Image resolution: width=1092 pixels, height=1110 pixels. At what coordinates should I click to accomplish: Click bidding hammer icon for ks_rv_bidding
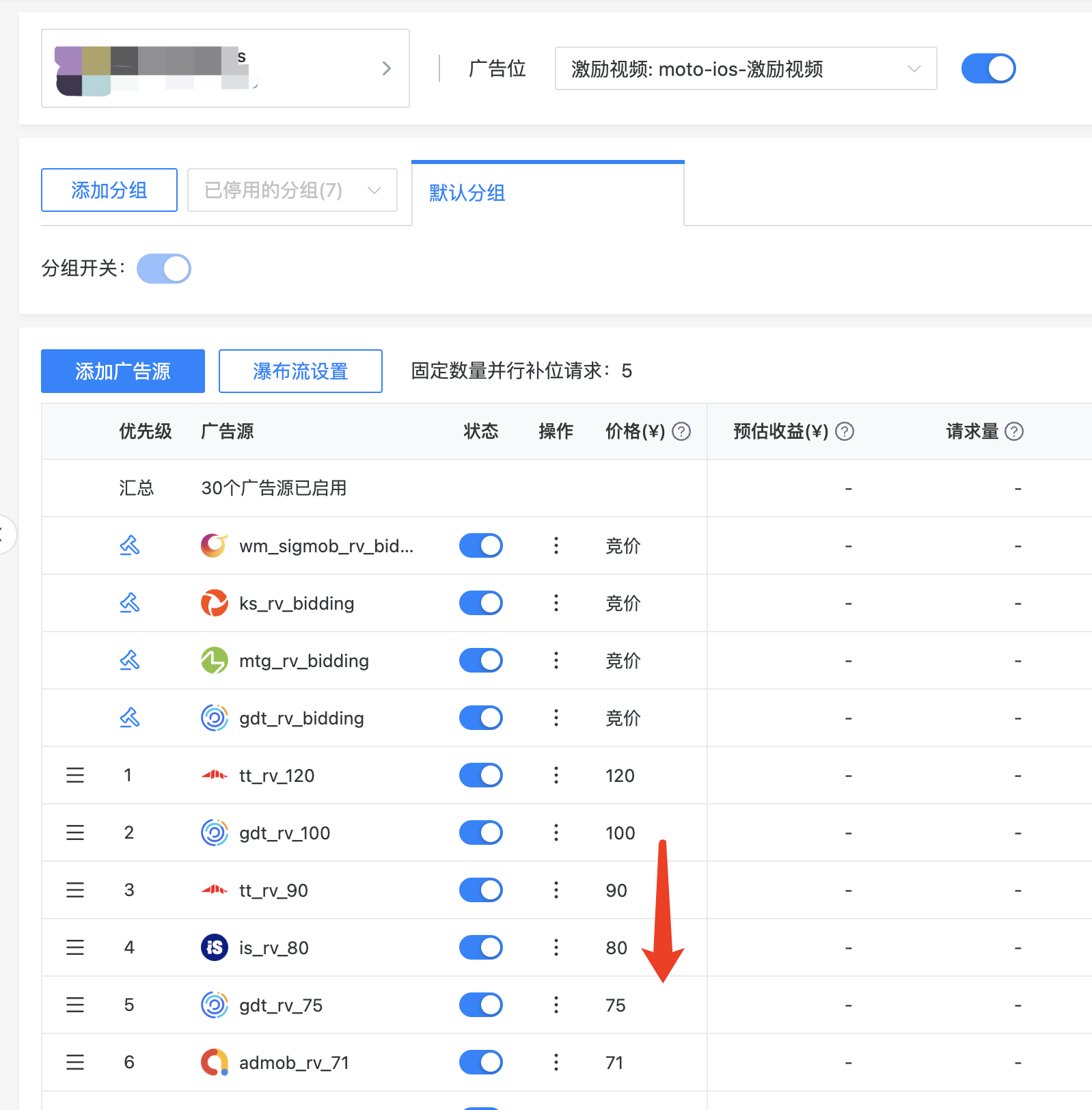click(x=130, y=603)
